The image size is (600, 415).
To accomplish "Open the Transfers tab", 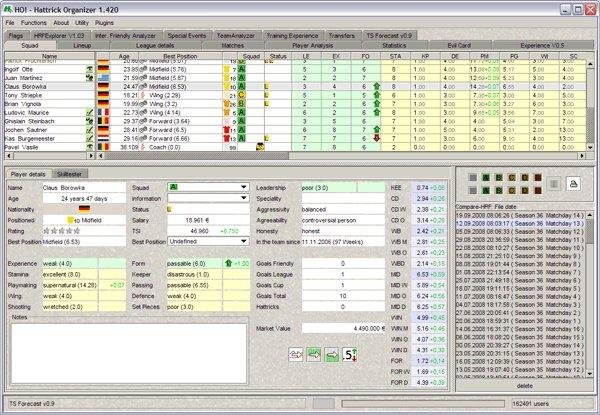I will tap(342, 36).
